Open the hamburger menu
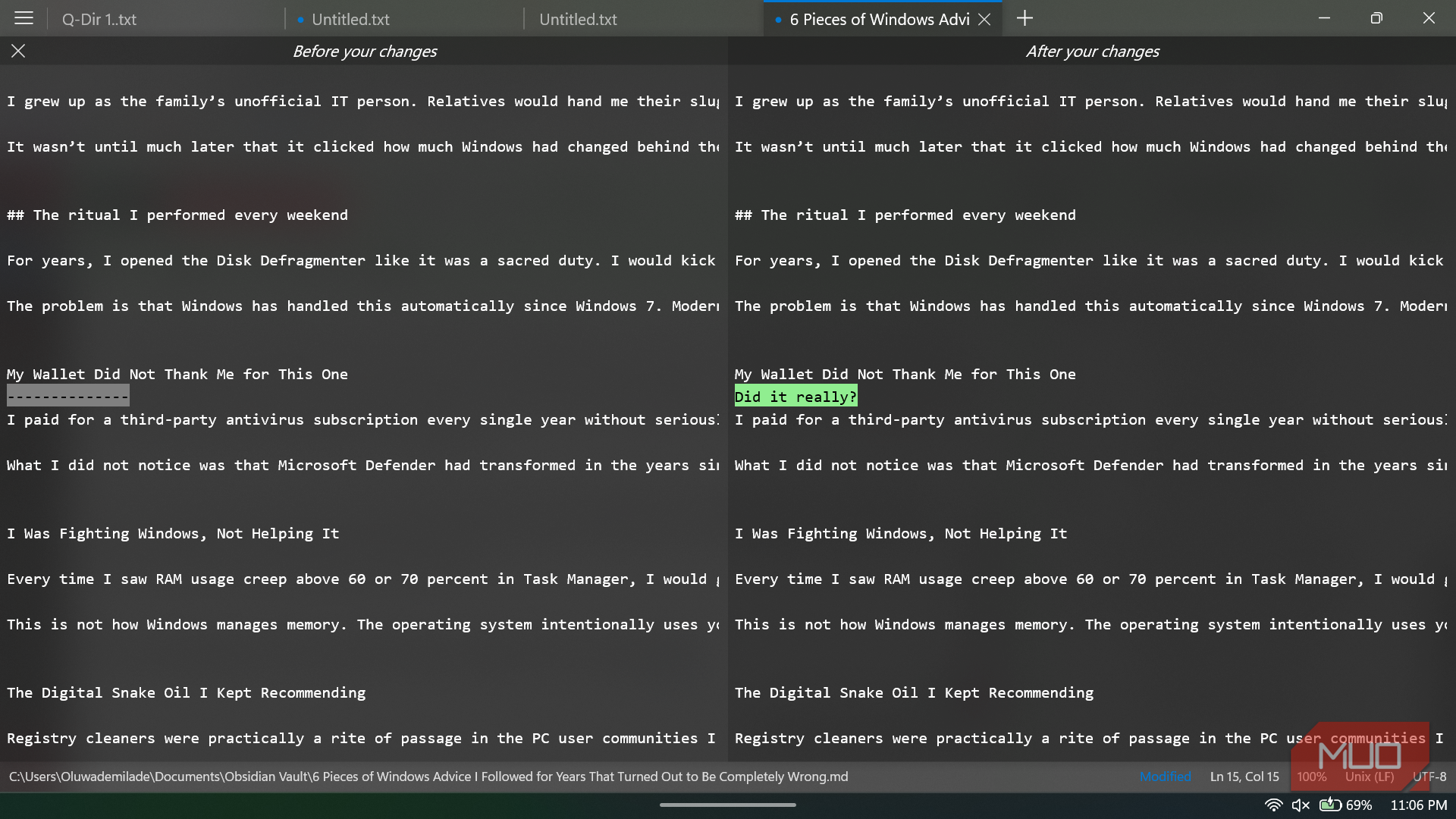 point(24,18)
